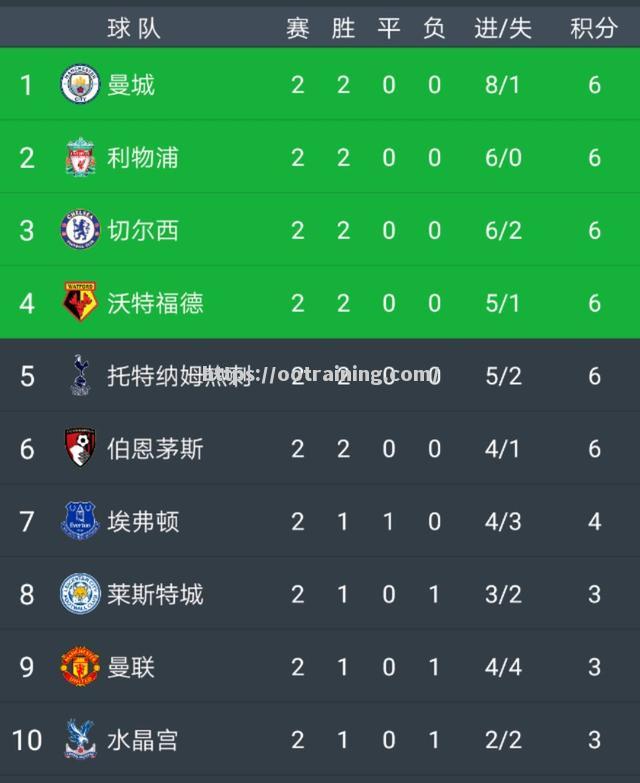640x783 pixels.
Task: Open team name 水晶宫
Action: [x=143, y=740]
